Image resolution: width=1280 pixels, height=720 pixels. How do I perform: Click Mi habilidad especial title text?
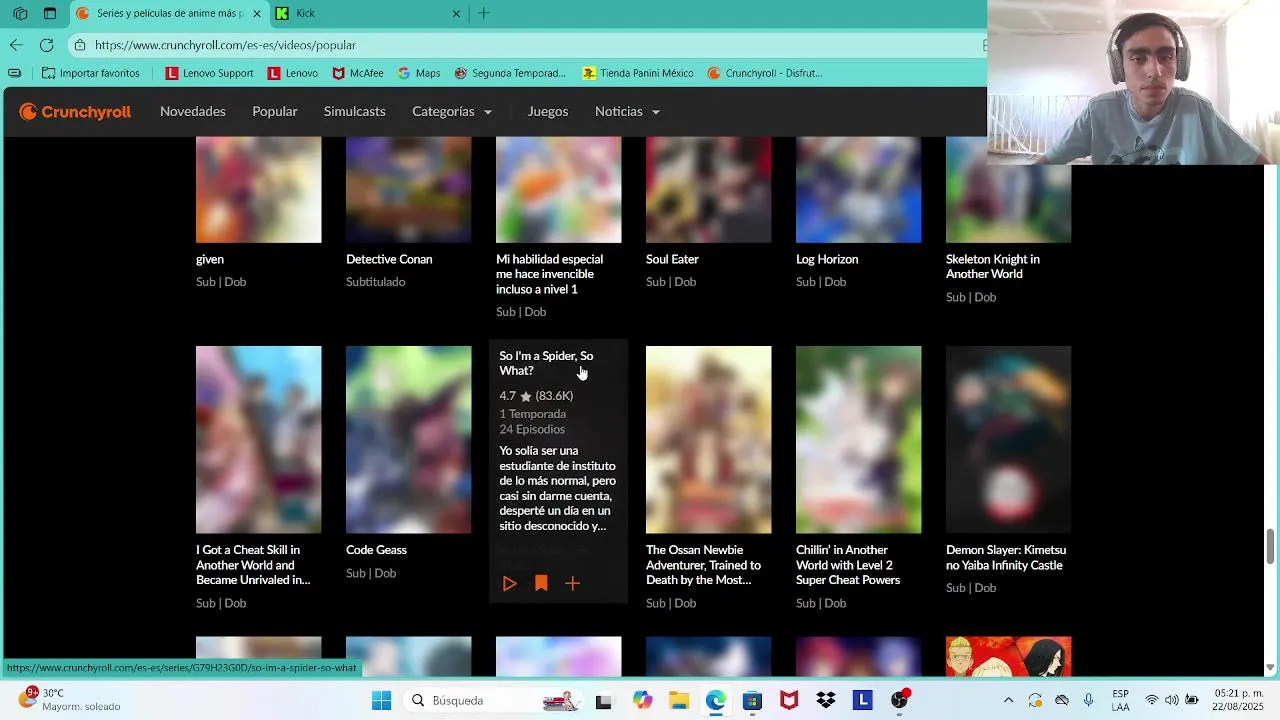click(549, 274)
